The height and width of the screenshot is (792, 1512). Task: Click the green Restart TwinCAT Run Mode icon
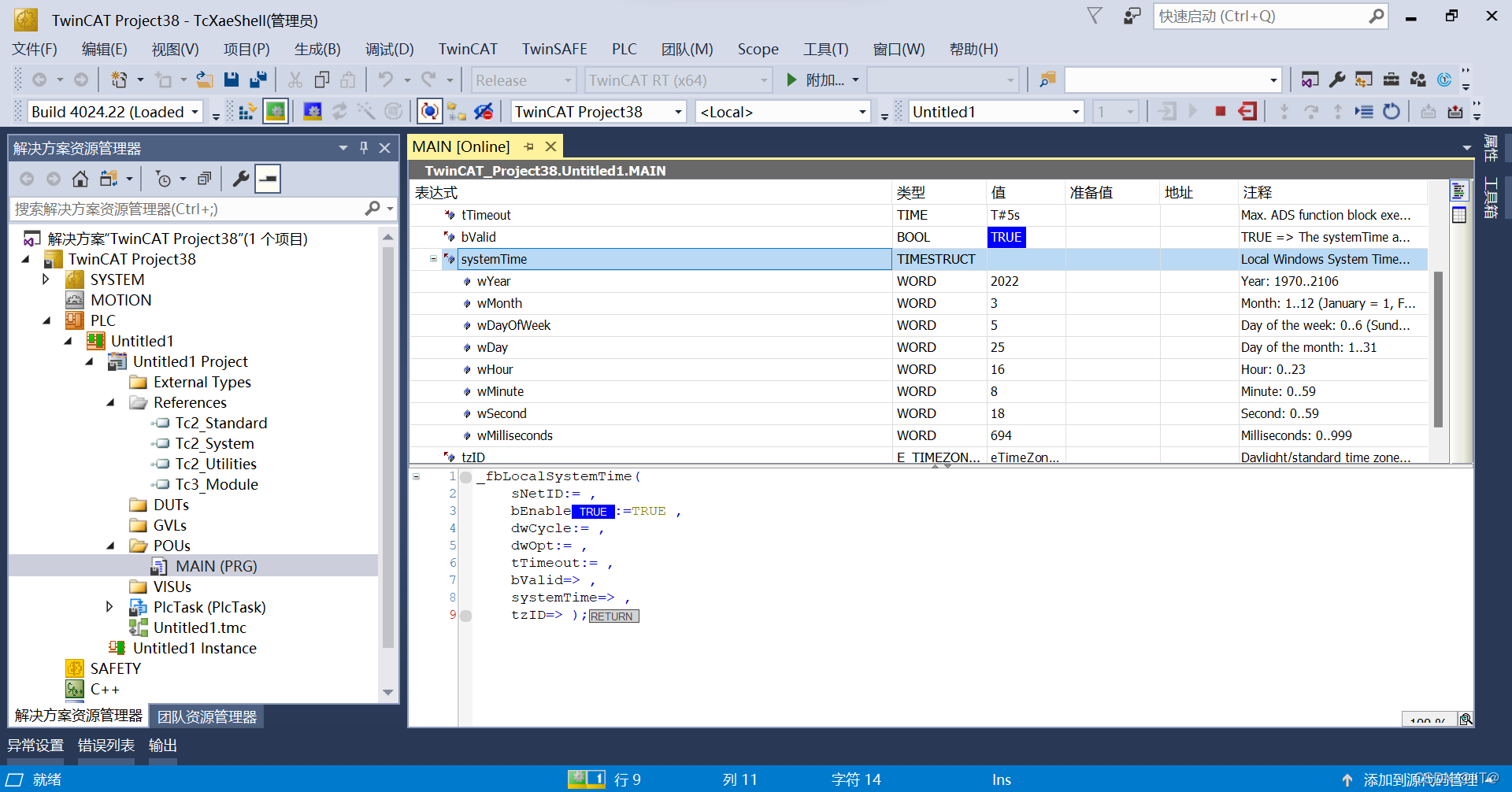[x=276, y=112]
